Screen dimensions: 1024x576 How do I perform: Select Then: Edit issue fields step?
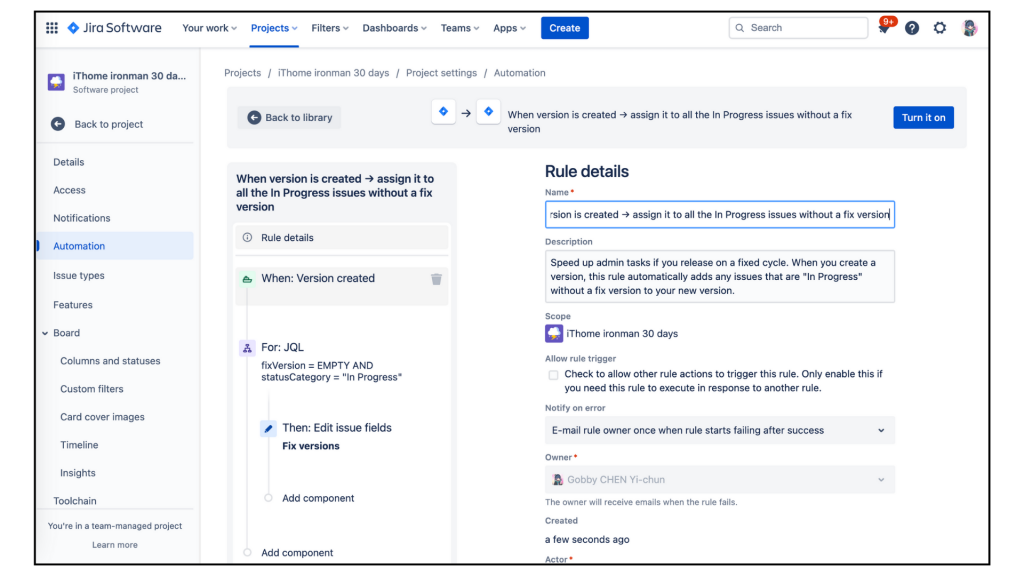(x=337, y=428)
